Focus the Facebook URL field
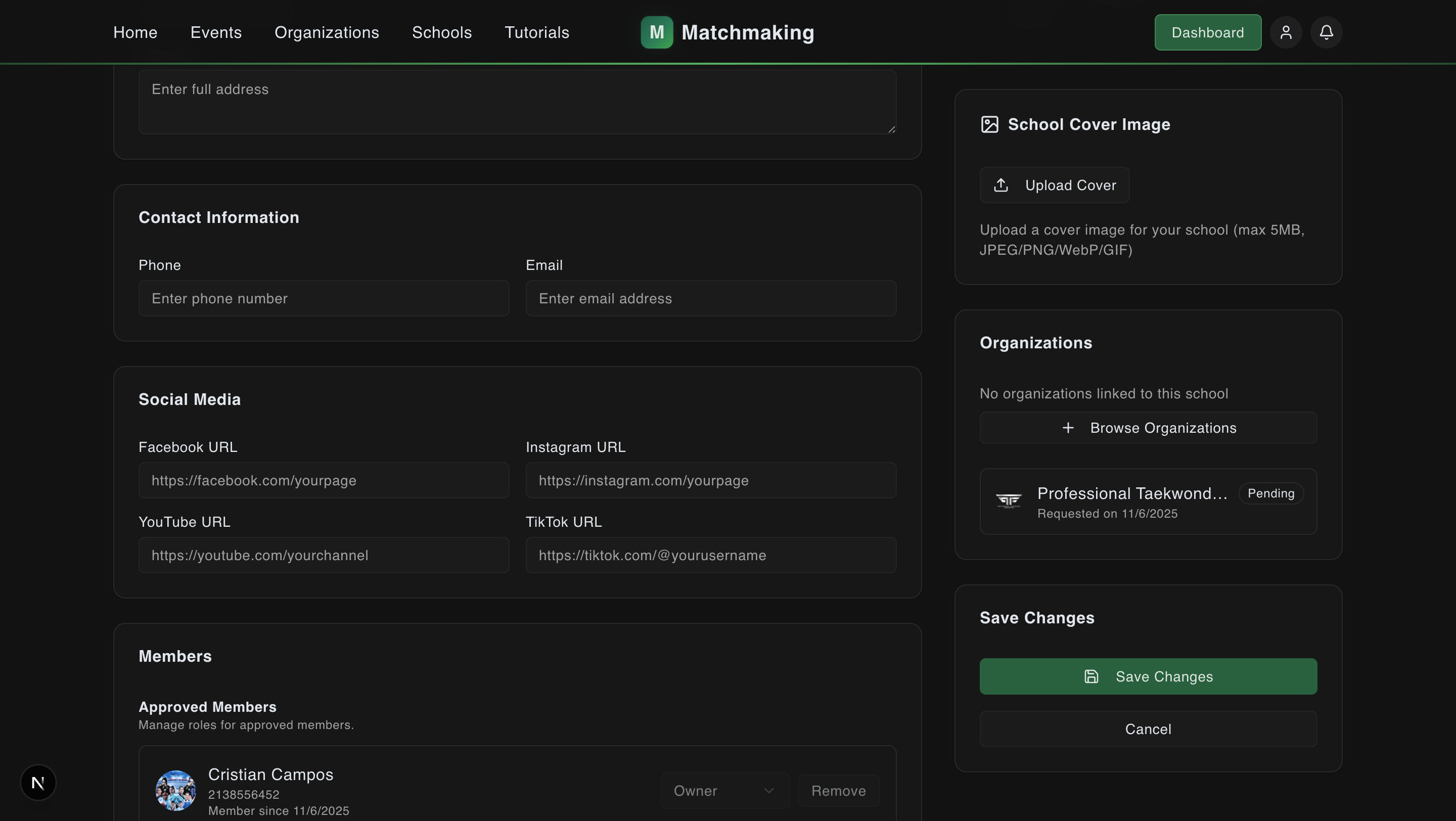The image size is (1456, 821). 324,480
